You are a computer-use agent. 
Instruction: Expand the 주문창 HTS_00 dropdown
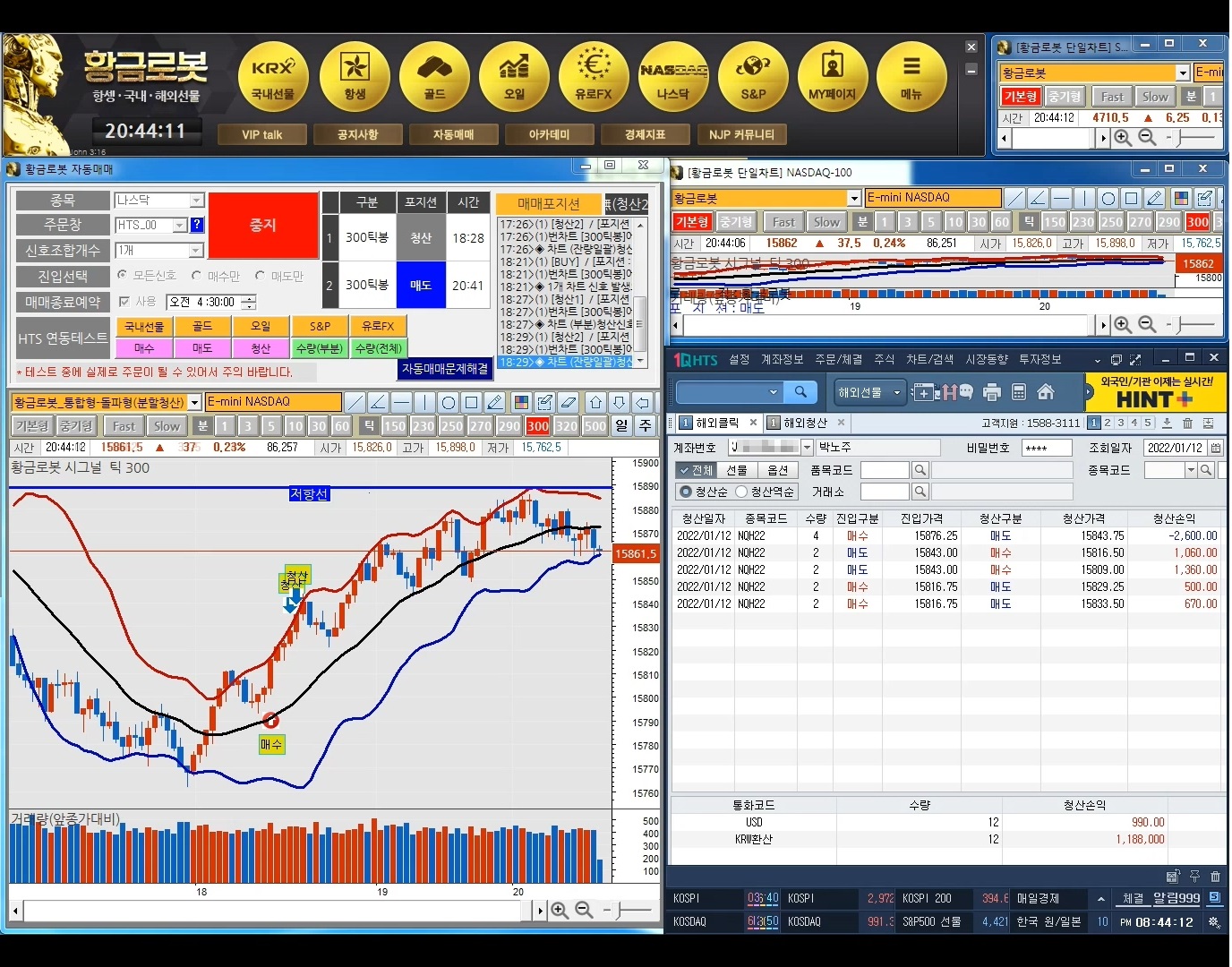180,225
